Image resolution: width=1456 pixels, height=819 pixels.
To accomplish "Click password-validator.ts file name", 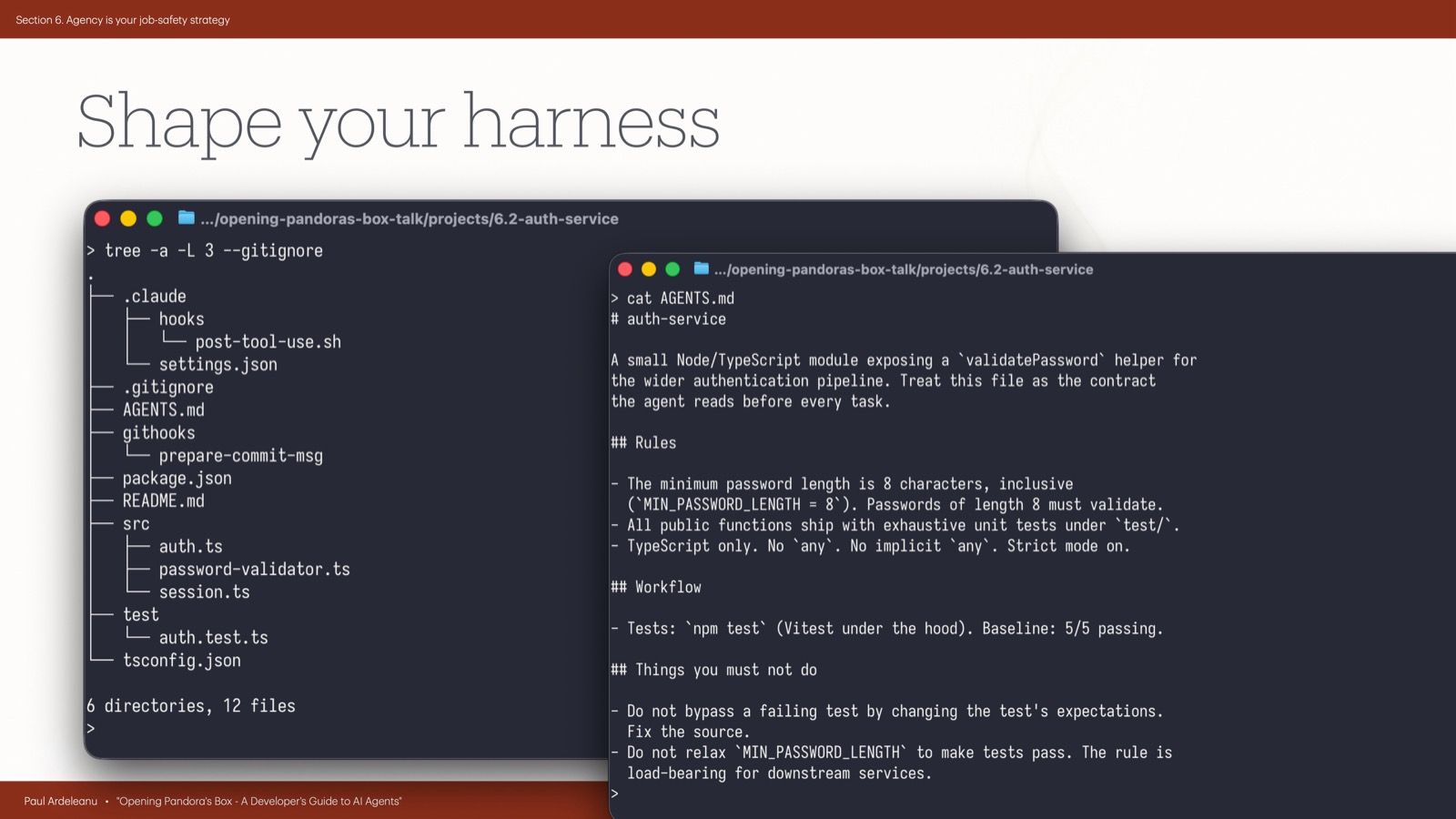I will 255,569.
